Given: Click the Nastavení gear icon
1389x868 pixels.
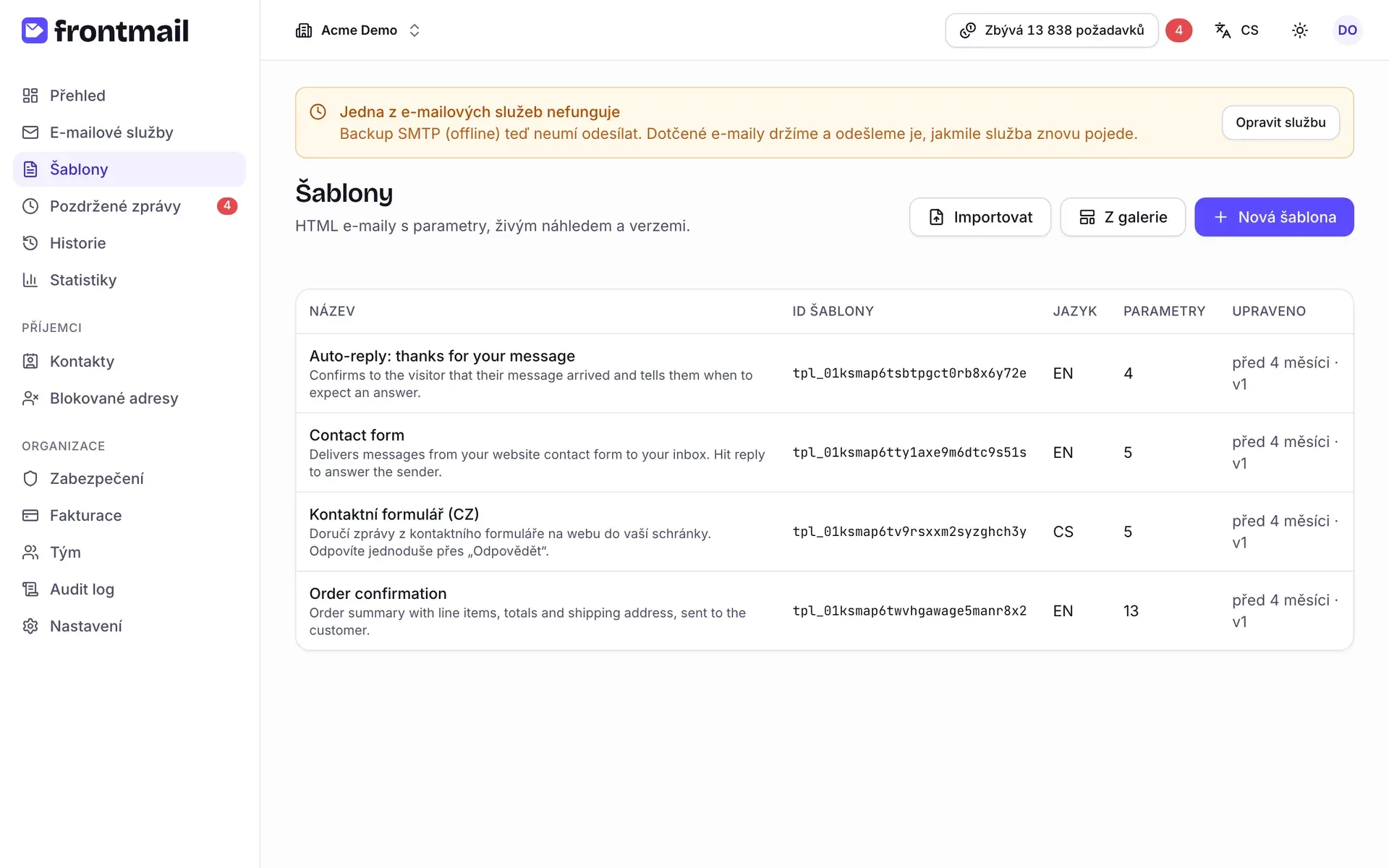Looking at the screenshot, I should tap(30, 626).
